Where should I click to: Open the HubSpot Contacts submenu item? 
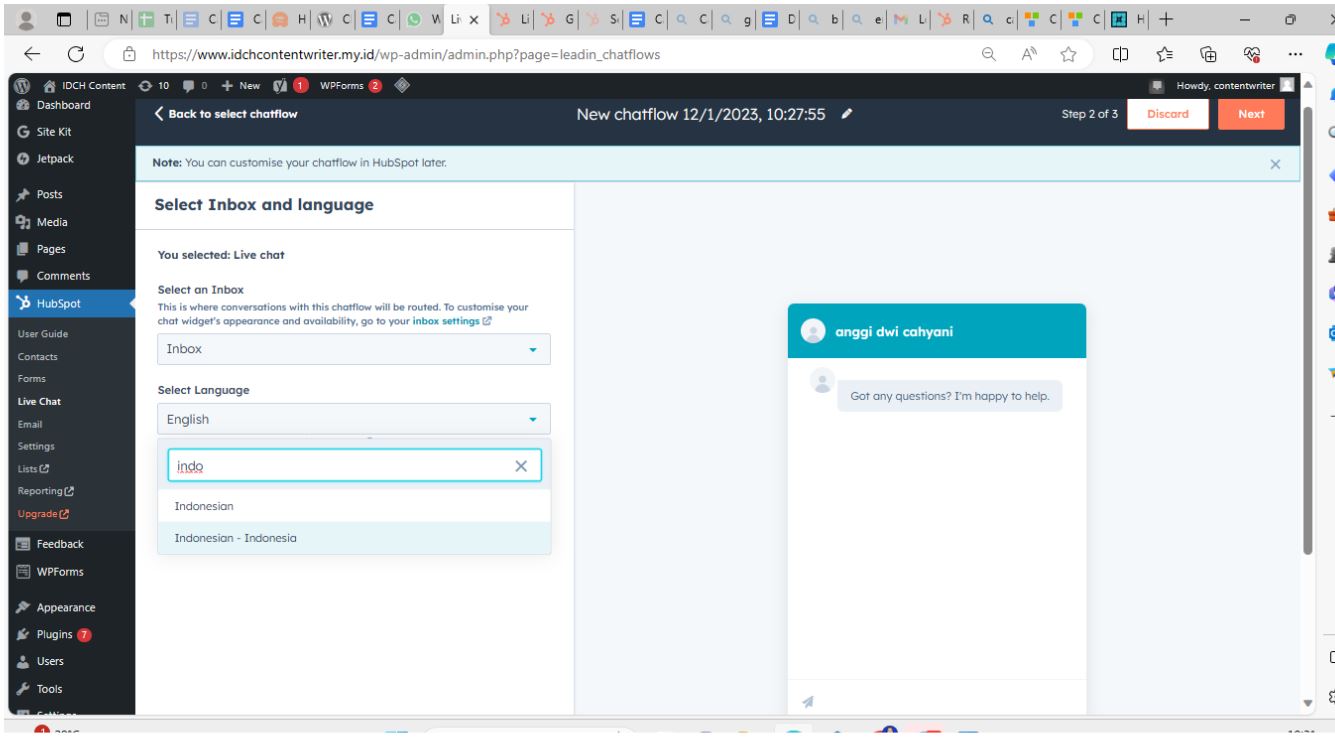(x=36, y=356)
